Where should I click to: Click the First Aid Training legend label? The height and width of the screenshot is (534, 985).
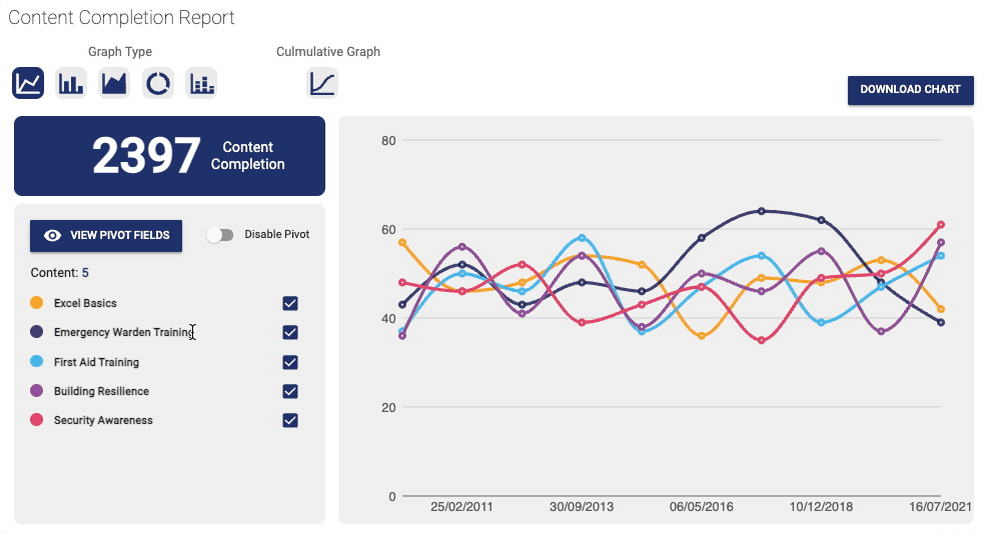(96, 362)
